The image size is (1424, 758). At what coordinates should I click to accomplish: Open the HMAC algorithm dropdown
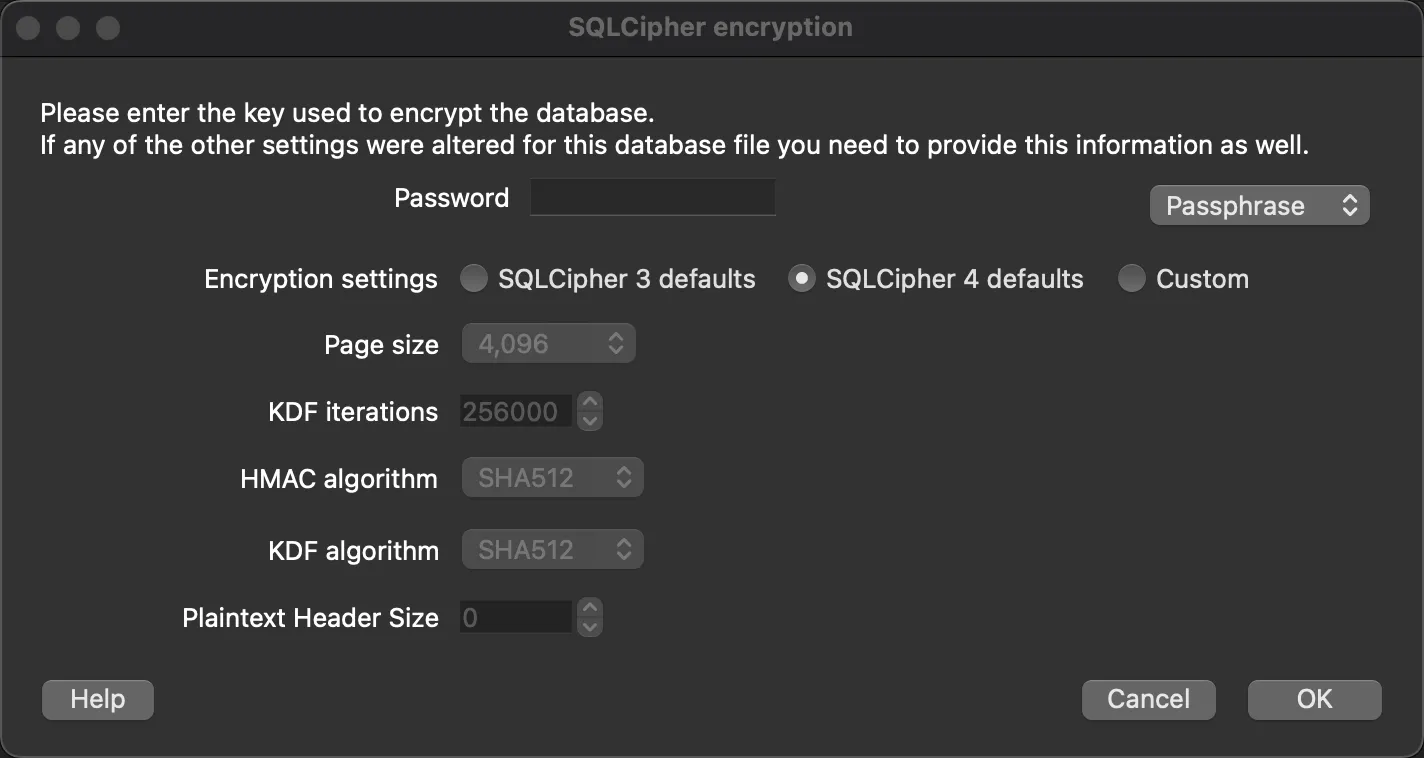552,477
